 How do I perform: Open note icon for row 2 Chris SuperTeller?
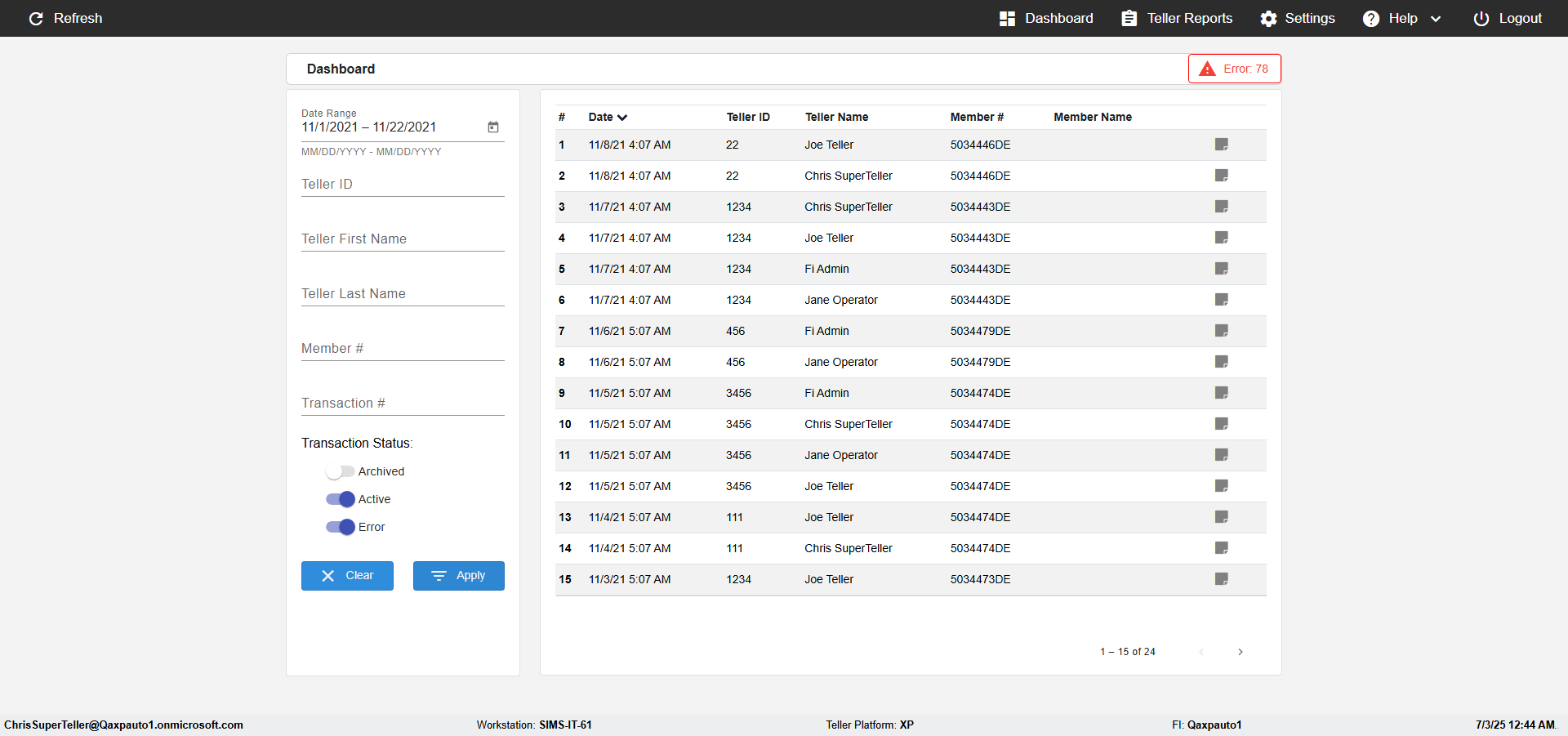[1221, 176]
